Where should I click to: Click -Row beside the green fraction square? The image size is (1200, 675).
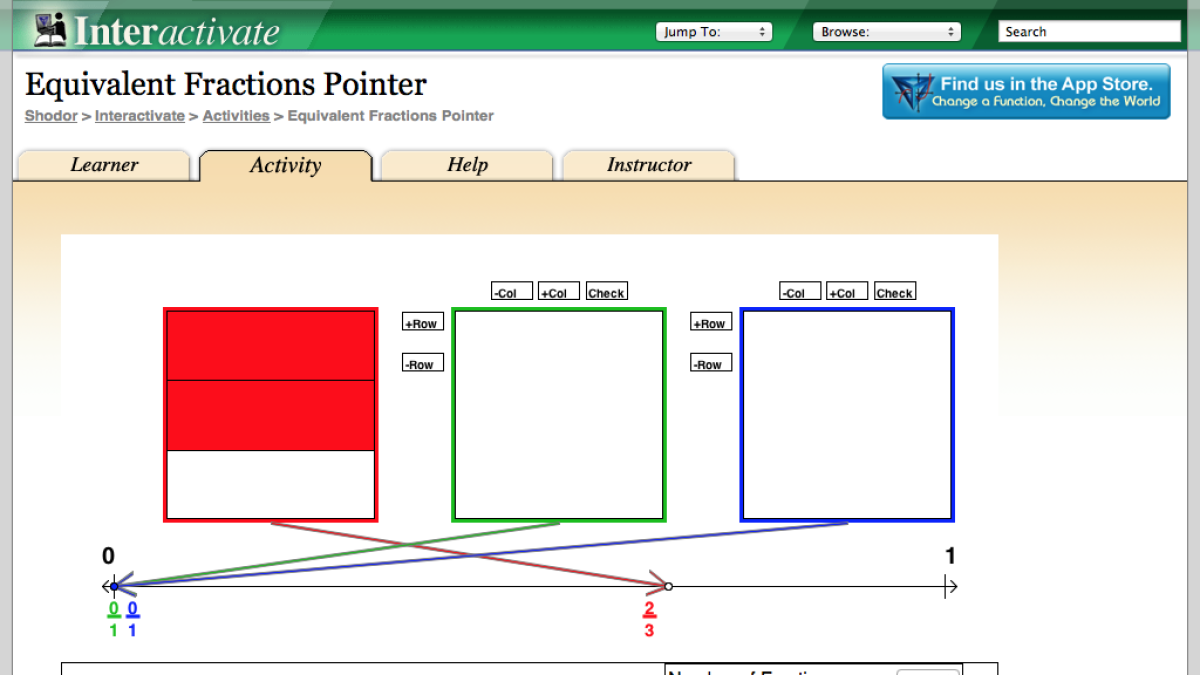pyautogui.click(x=422, y=362)
